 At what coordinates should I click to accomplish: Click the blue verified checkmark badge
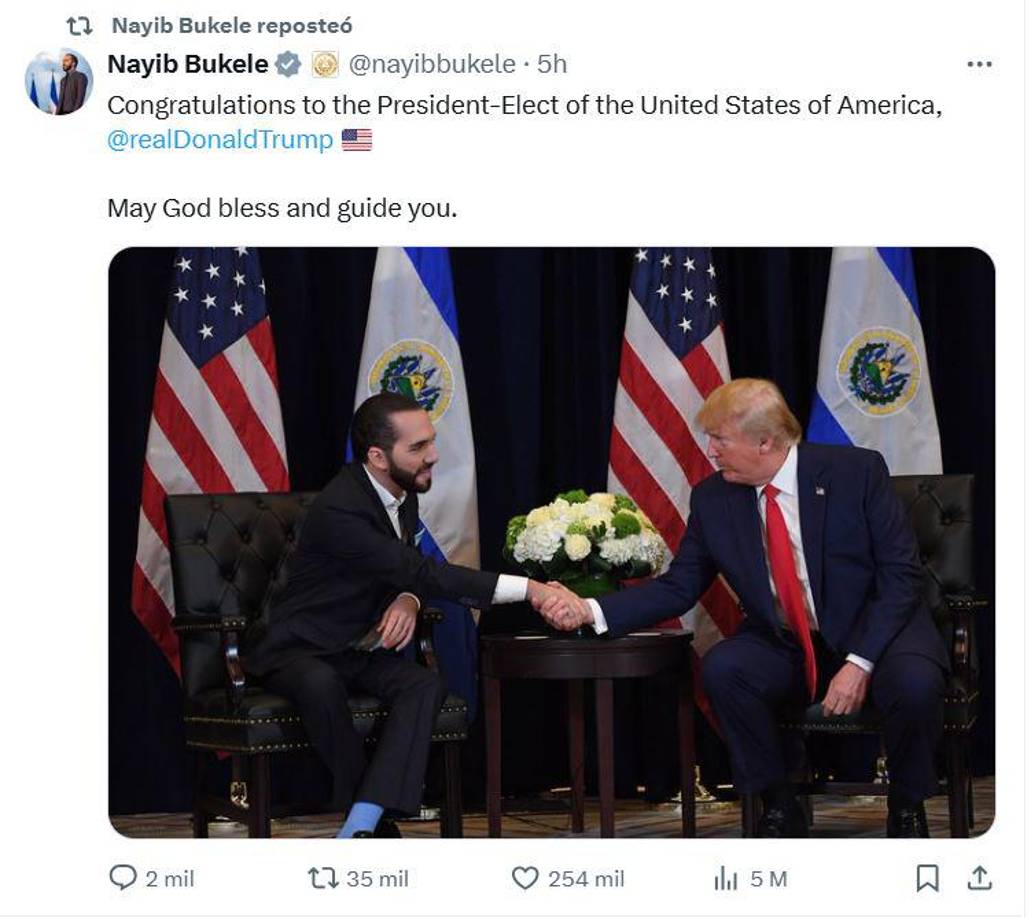pos(285,62)
